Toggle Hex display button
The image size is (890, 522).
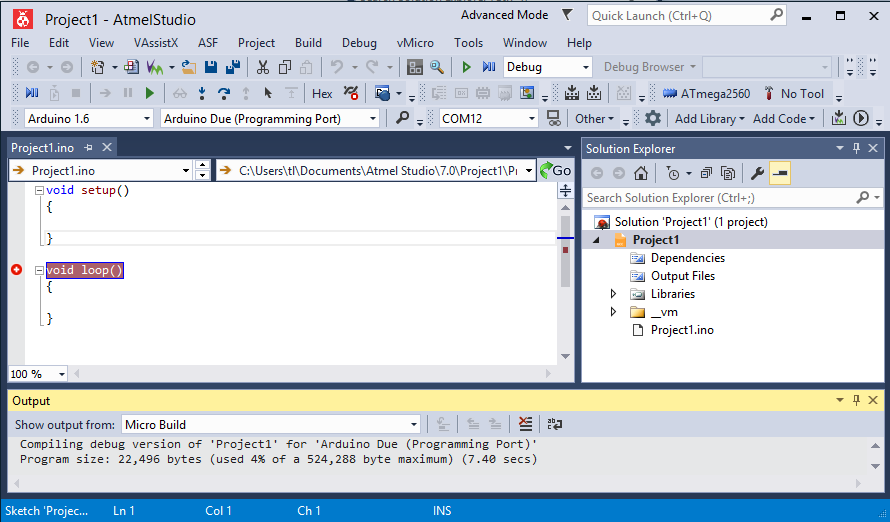point(322,94)
